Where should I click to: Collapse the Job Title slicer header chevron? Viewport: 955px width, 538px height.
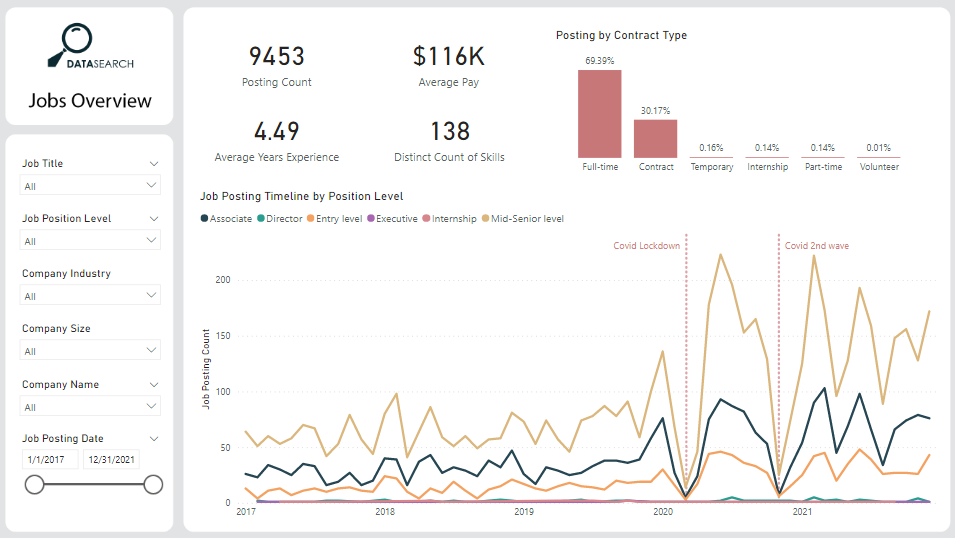click(154, 163)
